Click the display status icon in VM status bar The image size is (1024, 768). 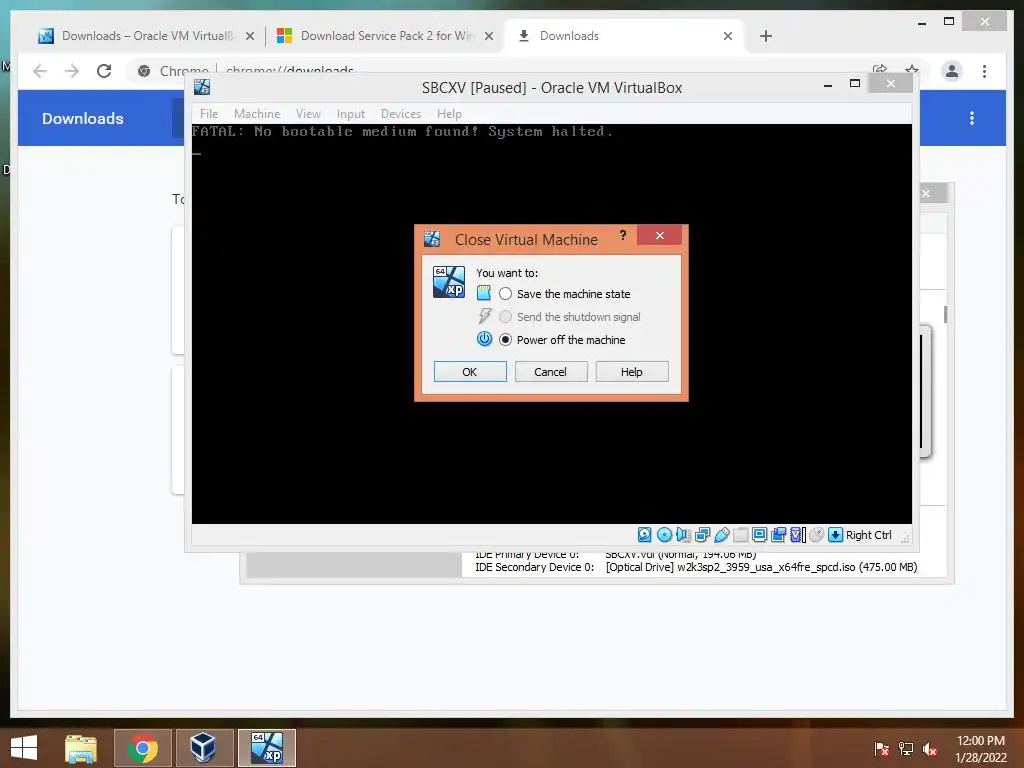tap(760, 535)
